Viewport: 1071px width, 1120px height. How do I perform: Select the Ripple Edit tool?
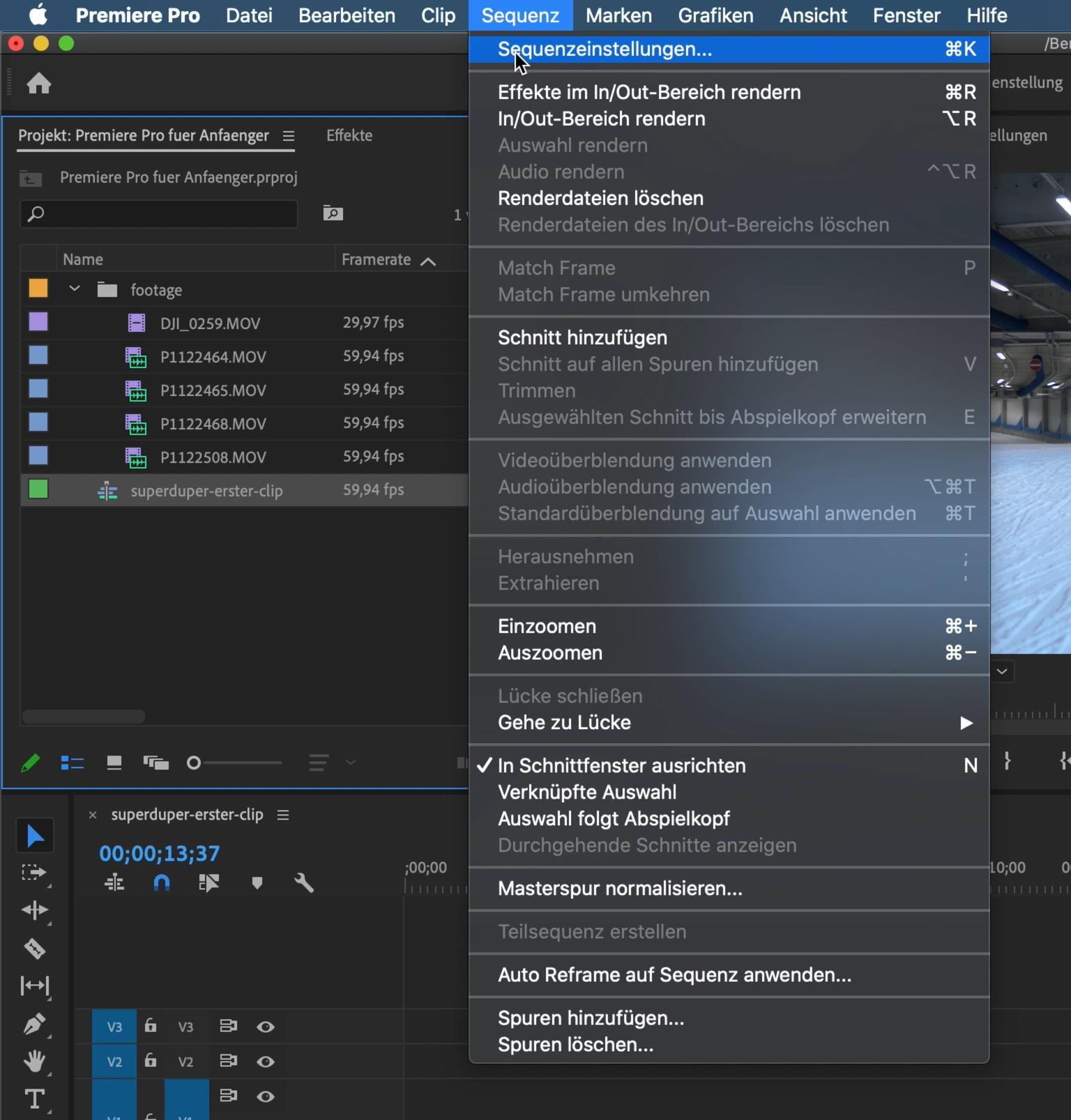click(x=34, y=910)
